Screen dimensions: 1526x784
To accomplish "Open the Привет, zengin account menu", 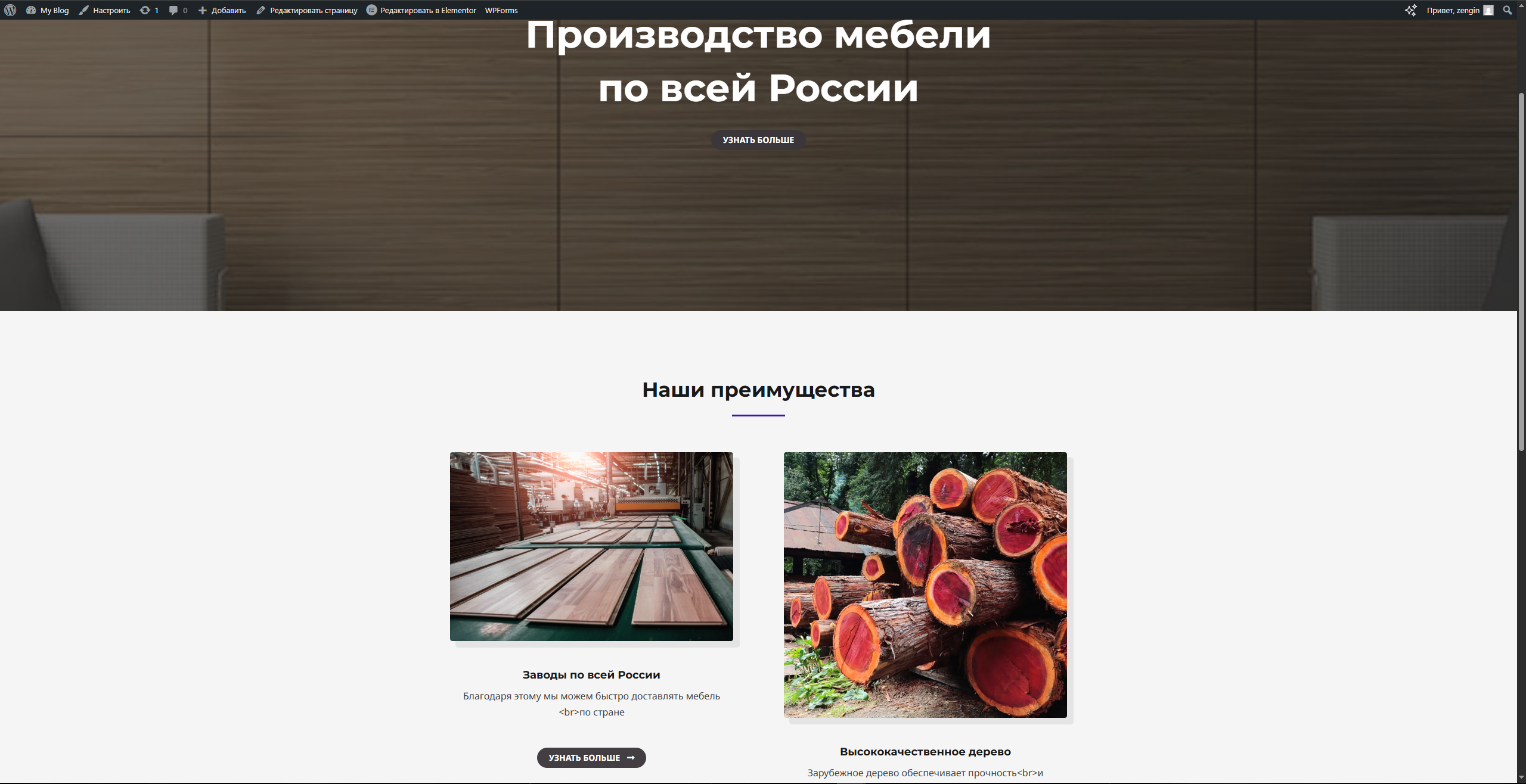I will (x=1460, y=10).
